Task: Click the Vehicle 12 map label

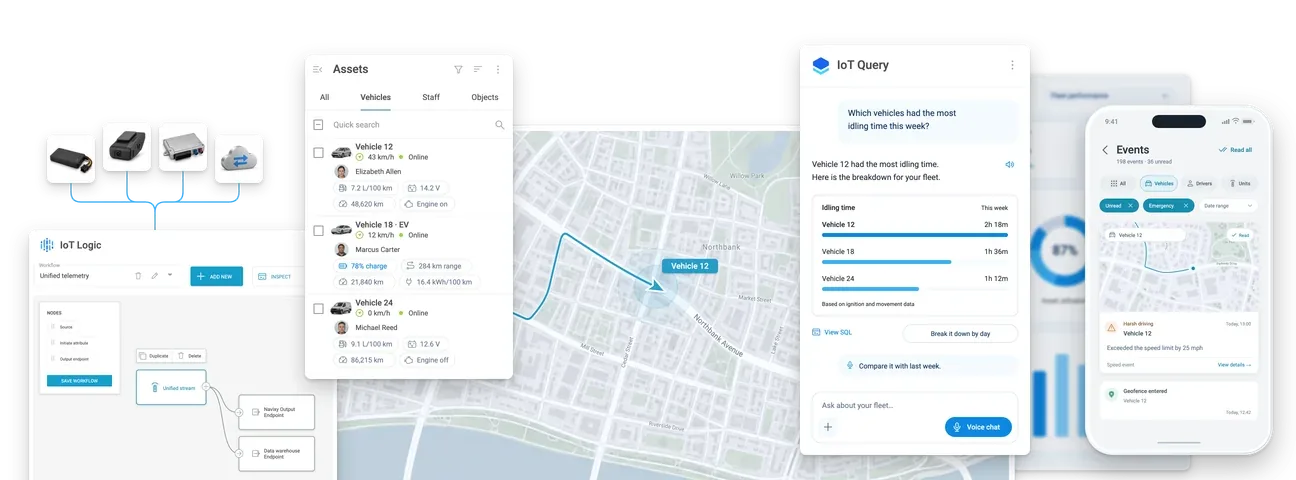Action: [689, 266]
